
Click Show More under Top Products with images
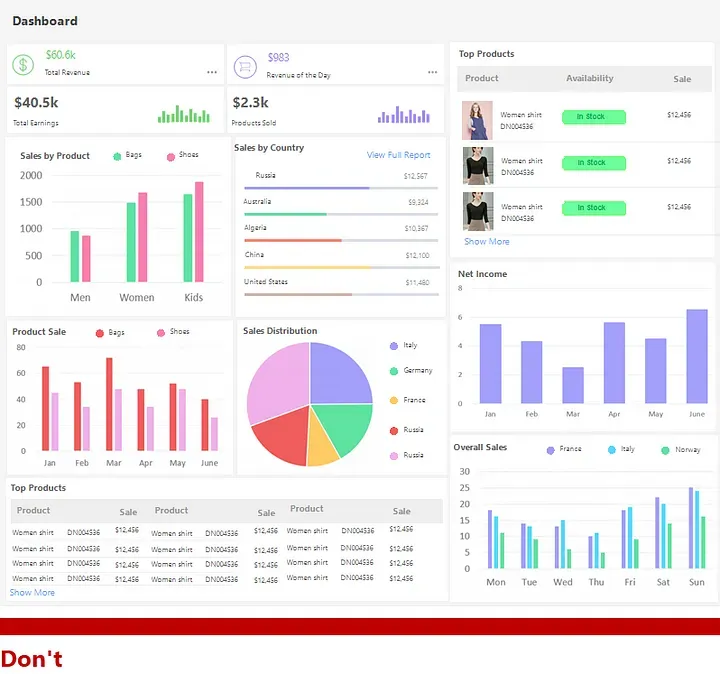click(487, 242)
